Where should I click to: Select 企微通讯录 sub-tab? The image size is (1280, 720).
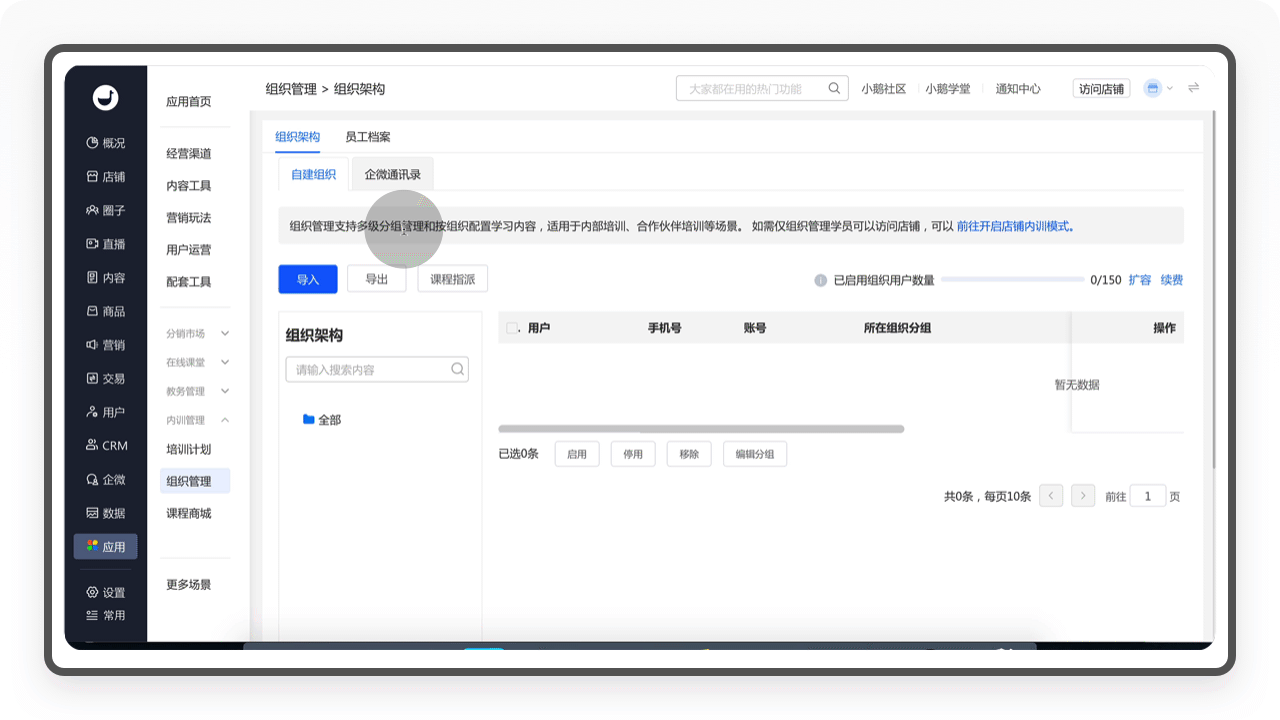(392, 174)
